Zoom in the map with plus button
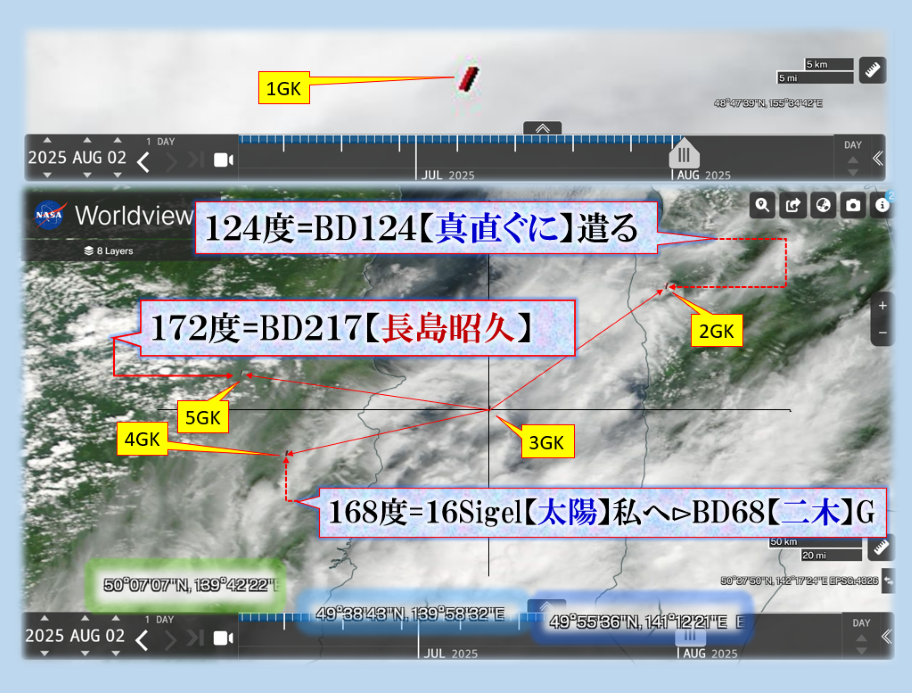Screen dimensions: 912x693 [882, 305]
